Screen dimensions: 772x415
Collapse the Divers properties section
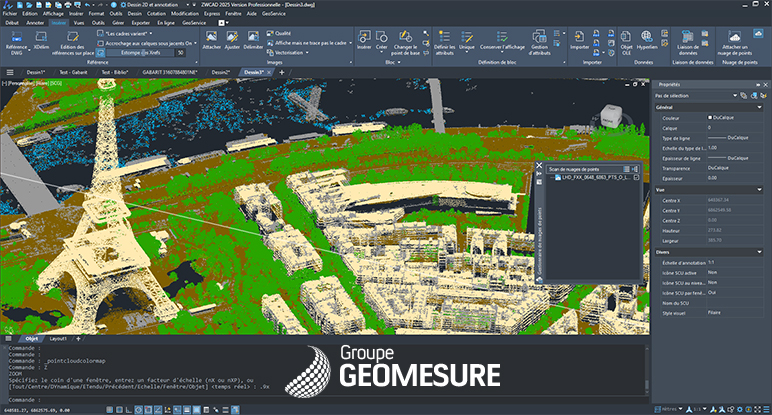pyautogui.click(x=759, y=252)
